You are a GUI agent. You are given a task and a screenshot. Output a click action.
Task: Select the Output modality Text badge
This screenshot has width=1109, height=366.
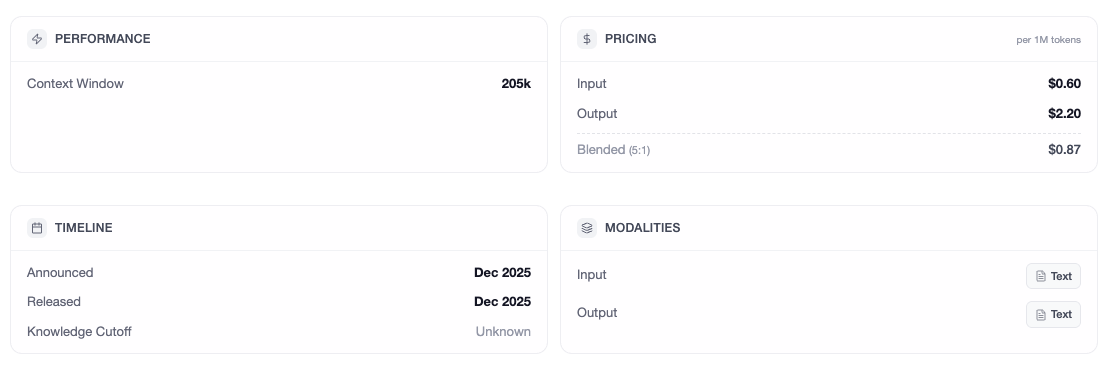point(1053,314)
